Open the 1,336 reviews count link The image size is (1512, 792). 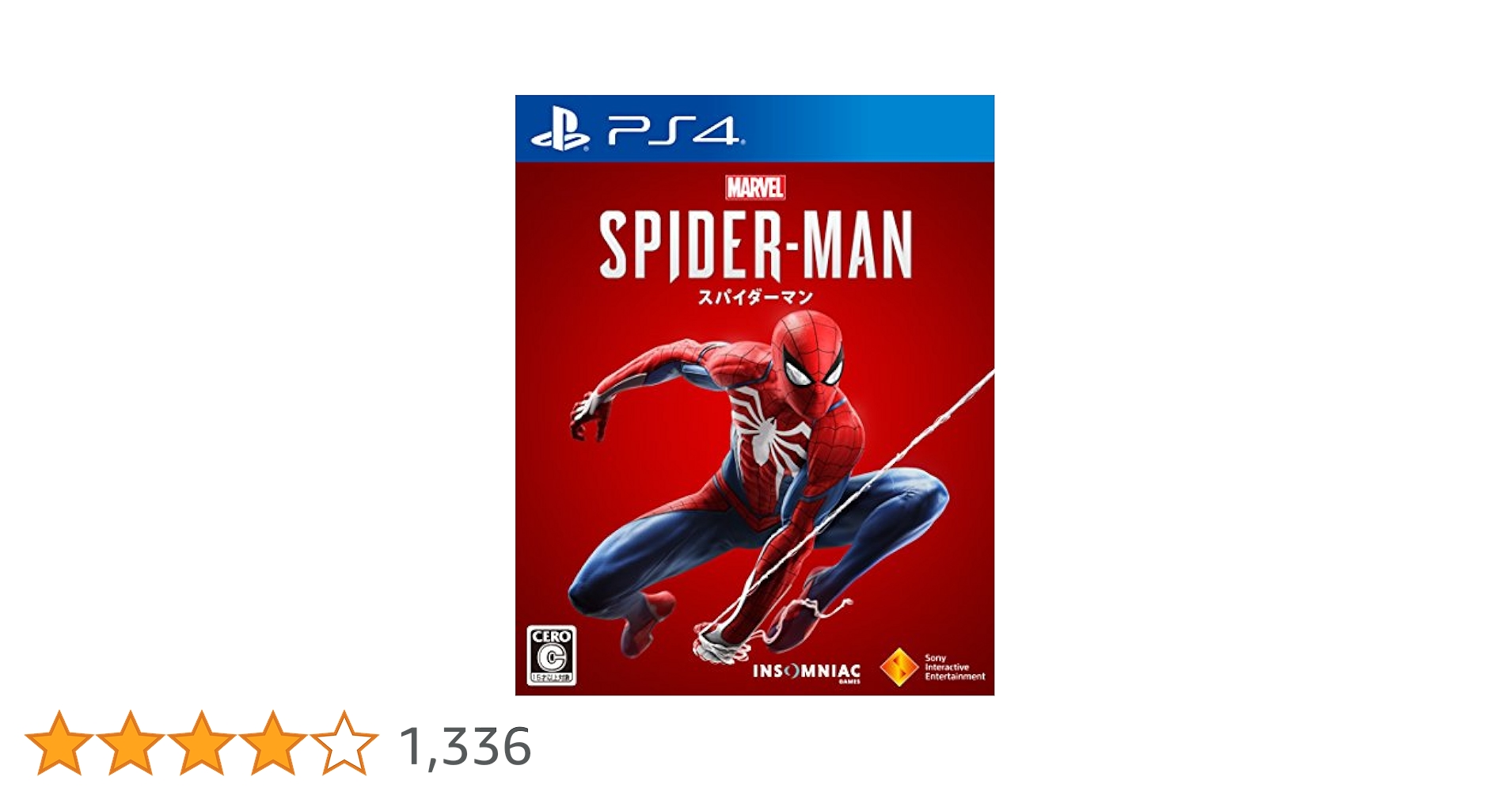click(465, 747)
